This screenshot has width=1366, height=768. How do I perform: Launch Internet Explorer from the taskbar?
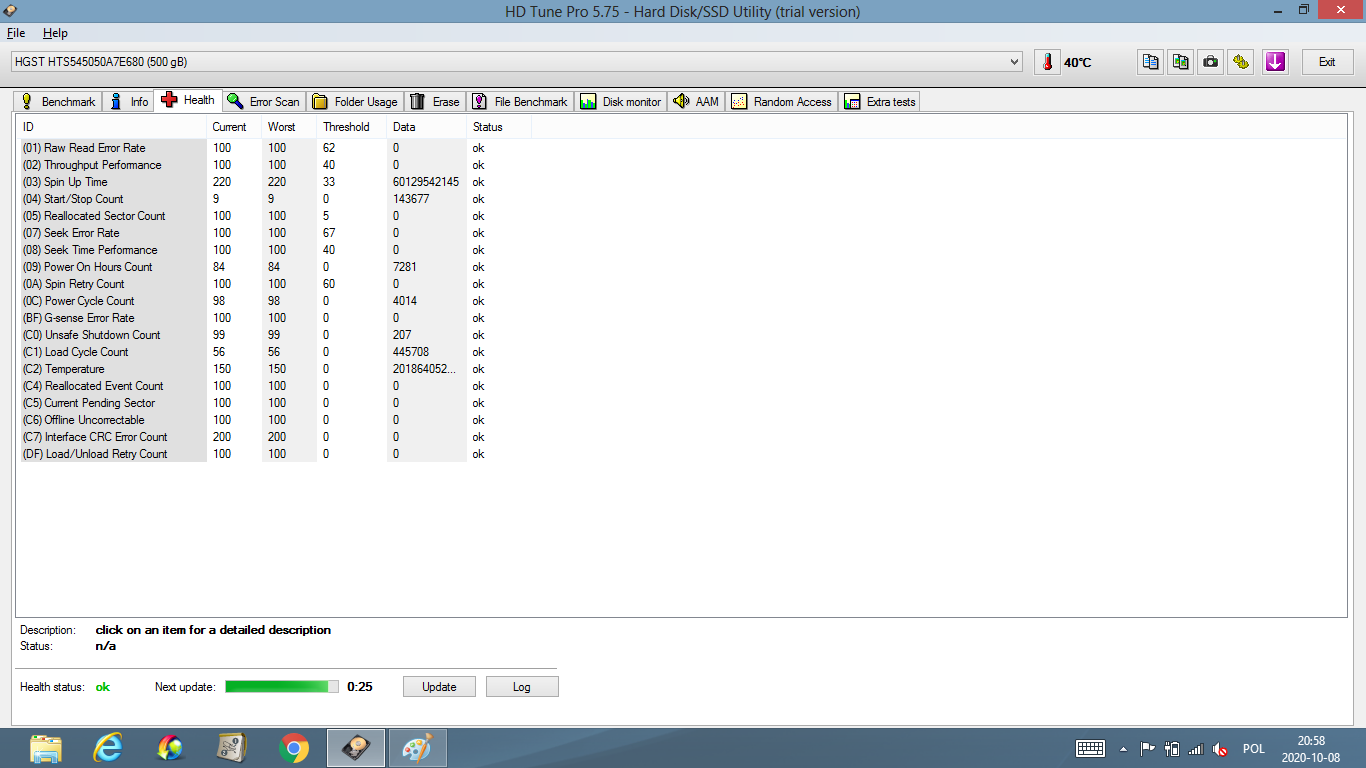pyautogui.click(x=108, y=748)
